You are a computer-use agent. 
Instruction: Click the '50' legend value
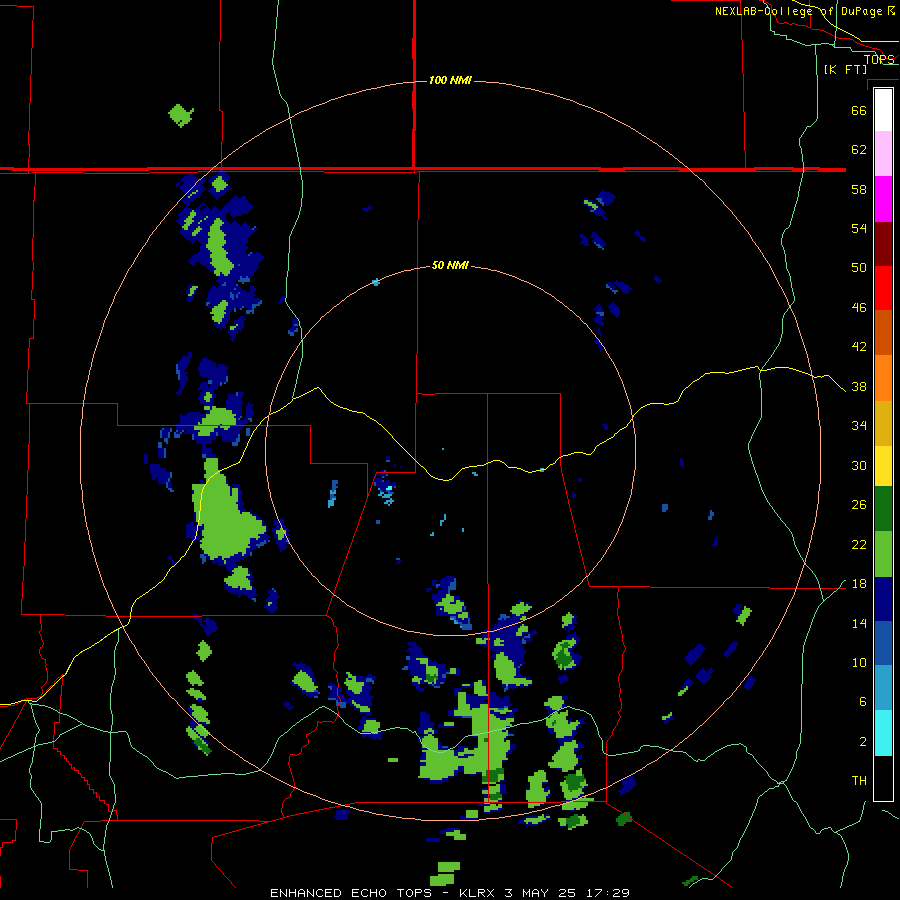859,268
